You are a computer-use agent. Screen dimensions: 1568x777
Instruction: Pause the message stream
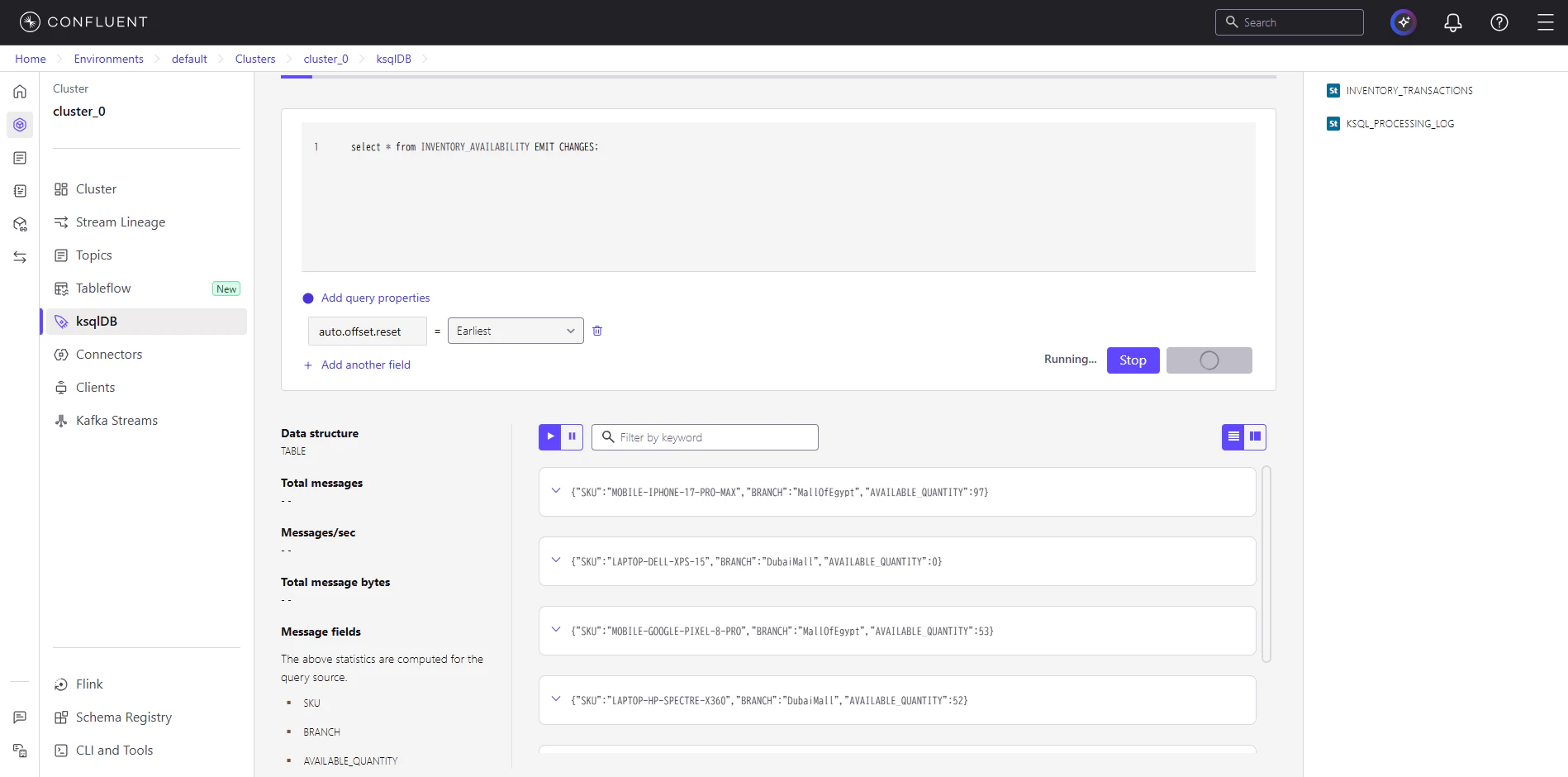click(x=572, y=437)
